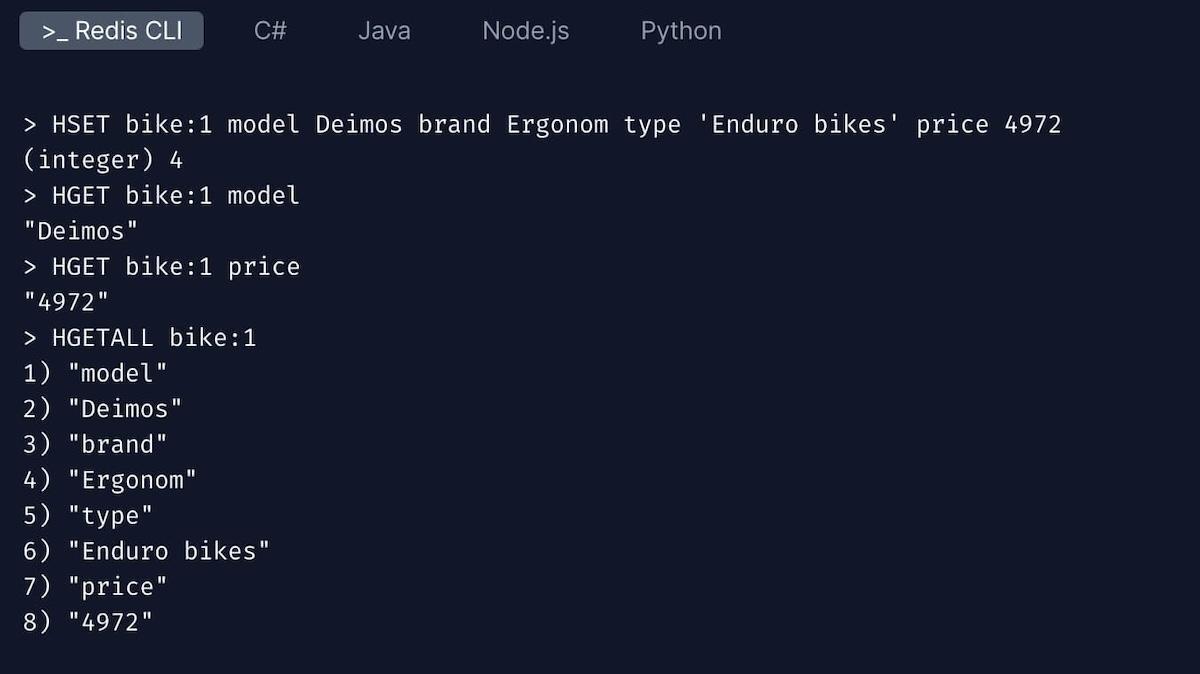Click the HSET bike:1 command line

[x=542, y=125]
